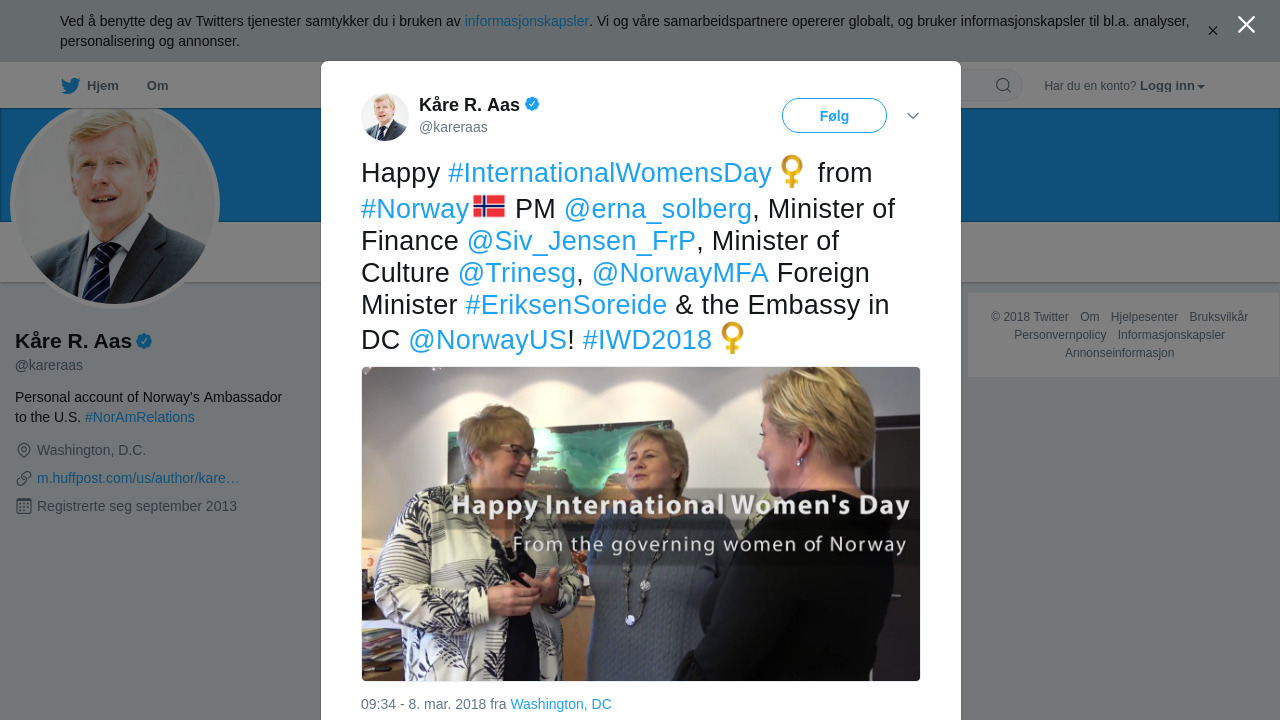The width and height of the screenshot is (1280, 720).
Task: Go to Hjem in the navigation
Action: 102,86
